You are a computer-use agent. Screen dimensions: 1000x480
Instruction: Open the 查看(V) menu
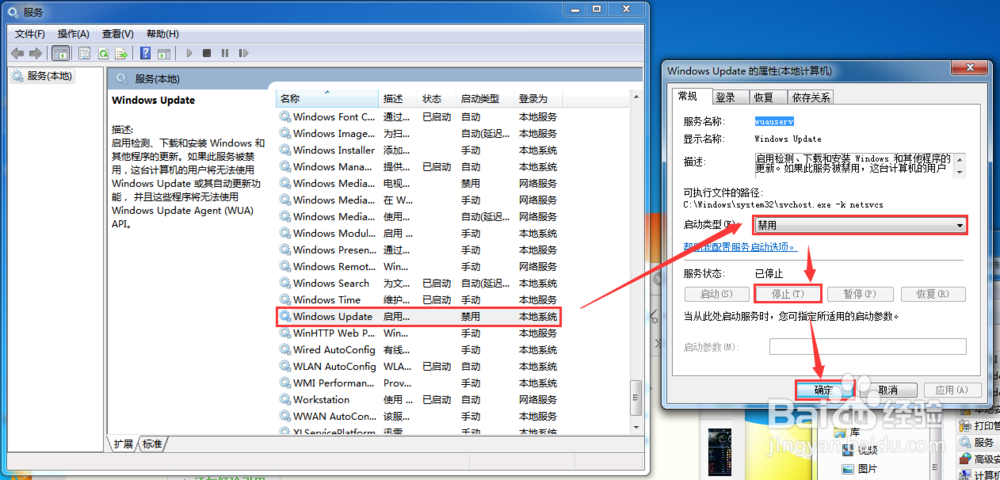coord(118,34)
